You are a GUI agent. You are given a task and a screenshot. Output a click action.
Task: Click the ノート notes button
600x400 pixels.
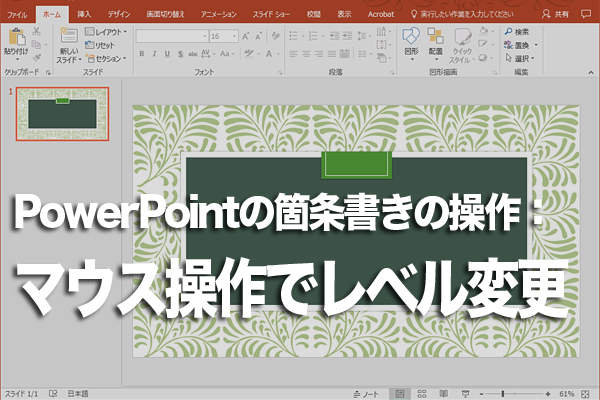click(x=366, y=394)
